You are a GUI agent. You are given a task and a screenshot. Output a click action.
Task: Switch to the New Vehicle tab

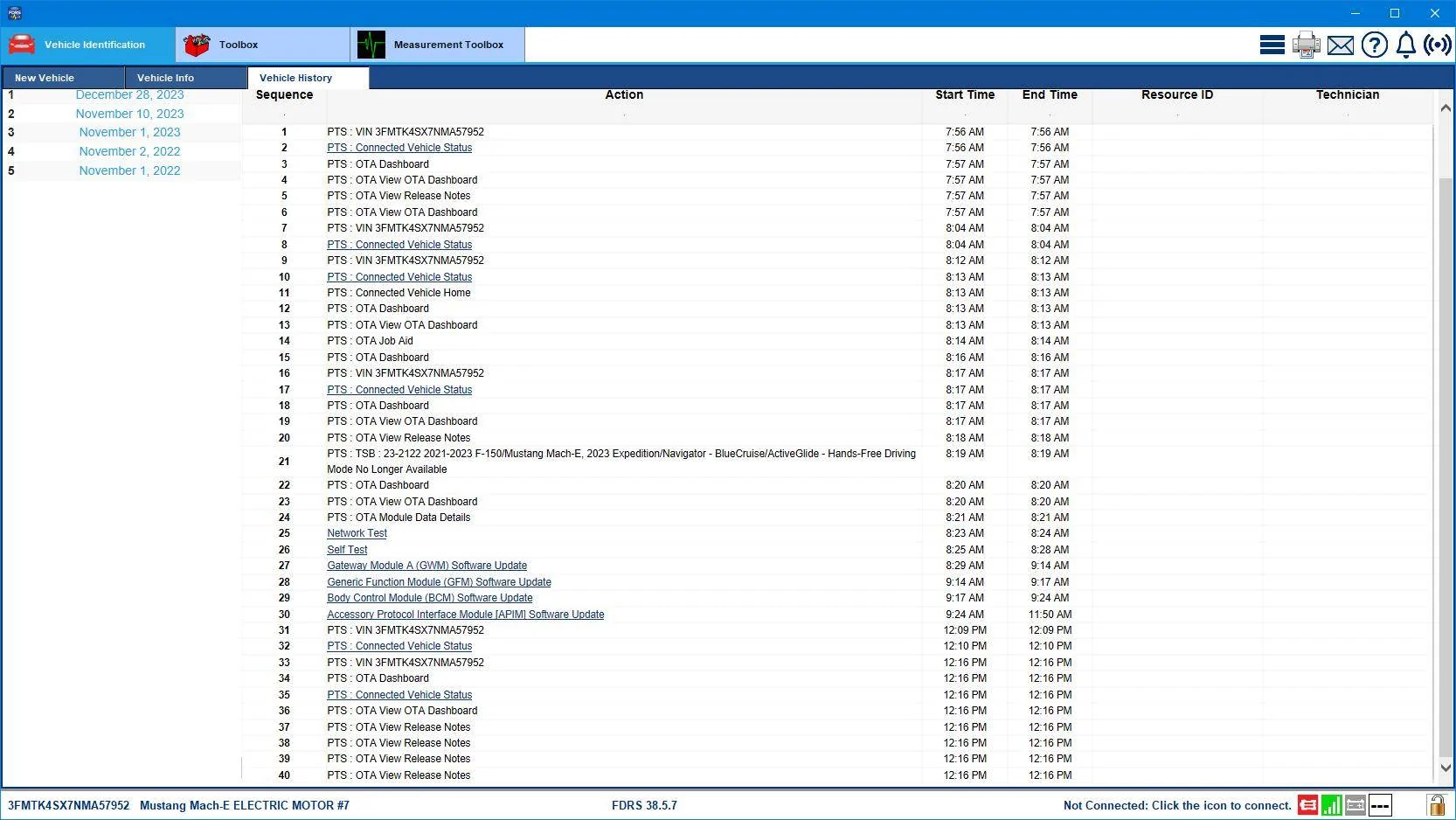click(63, 78)
